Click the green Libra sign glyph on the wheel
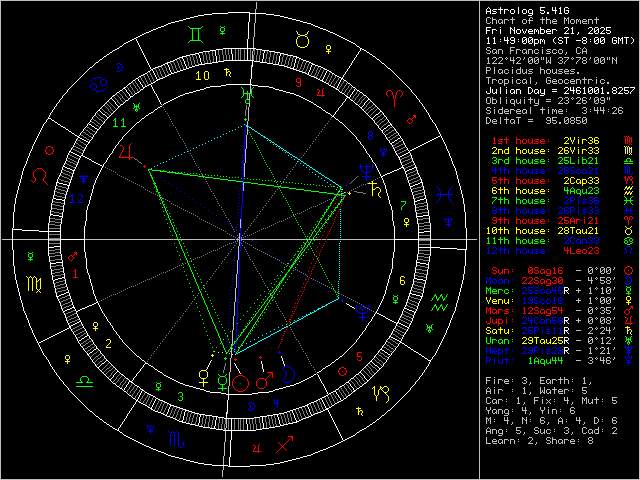Screen dimensions: 640x480 pyautogui.click(x=85, y=382)
